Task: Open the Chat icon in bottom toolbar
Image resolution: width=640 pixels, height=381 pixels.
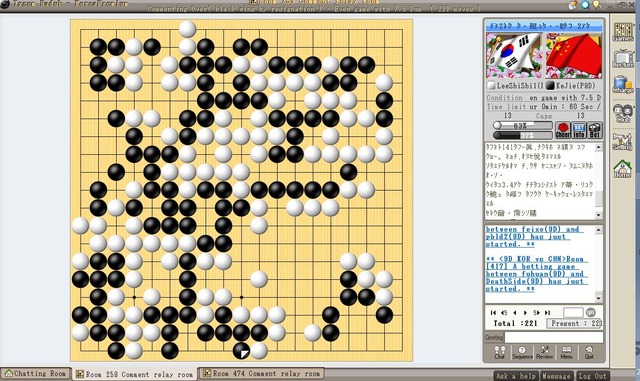Action: pyautogui.click(x=500, y=352)
